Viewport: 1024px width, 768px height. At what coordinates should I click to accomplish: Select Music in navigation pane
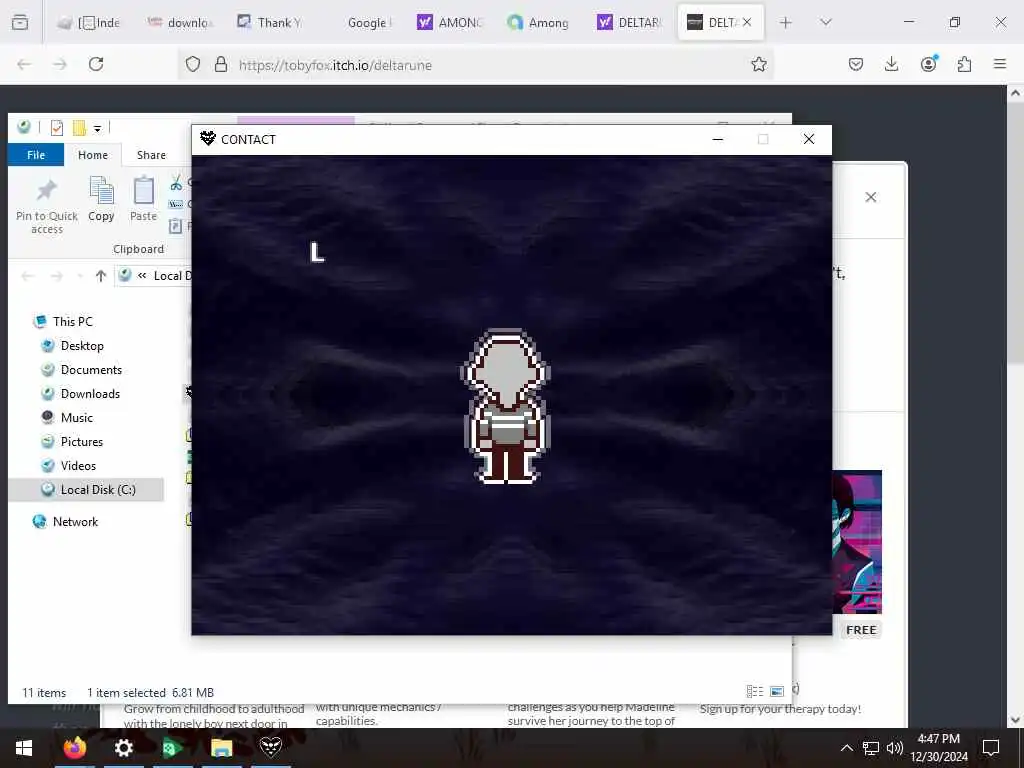pos(76,418)
